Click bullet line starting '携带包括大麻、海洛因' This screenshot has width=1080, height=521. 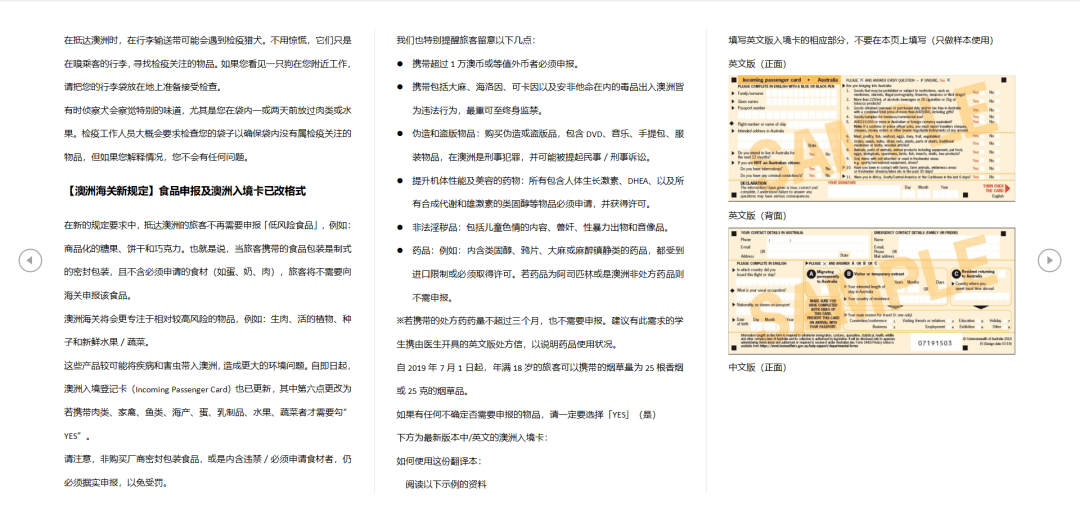[x=548, y=87]
